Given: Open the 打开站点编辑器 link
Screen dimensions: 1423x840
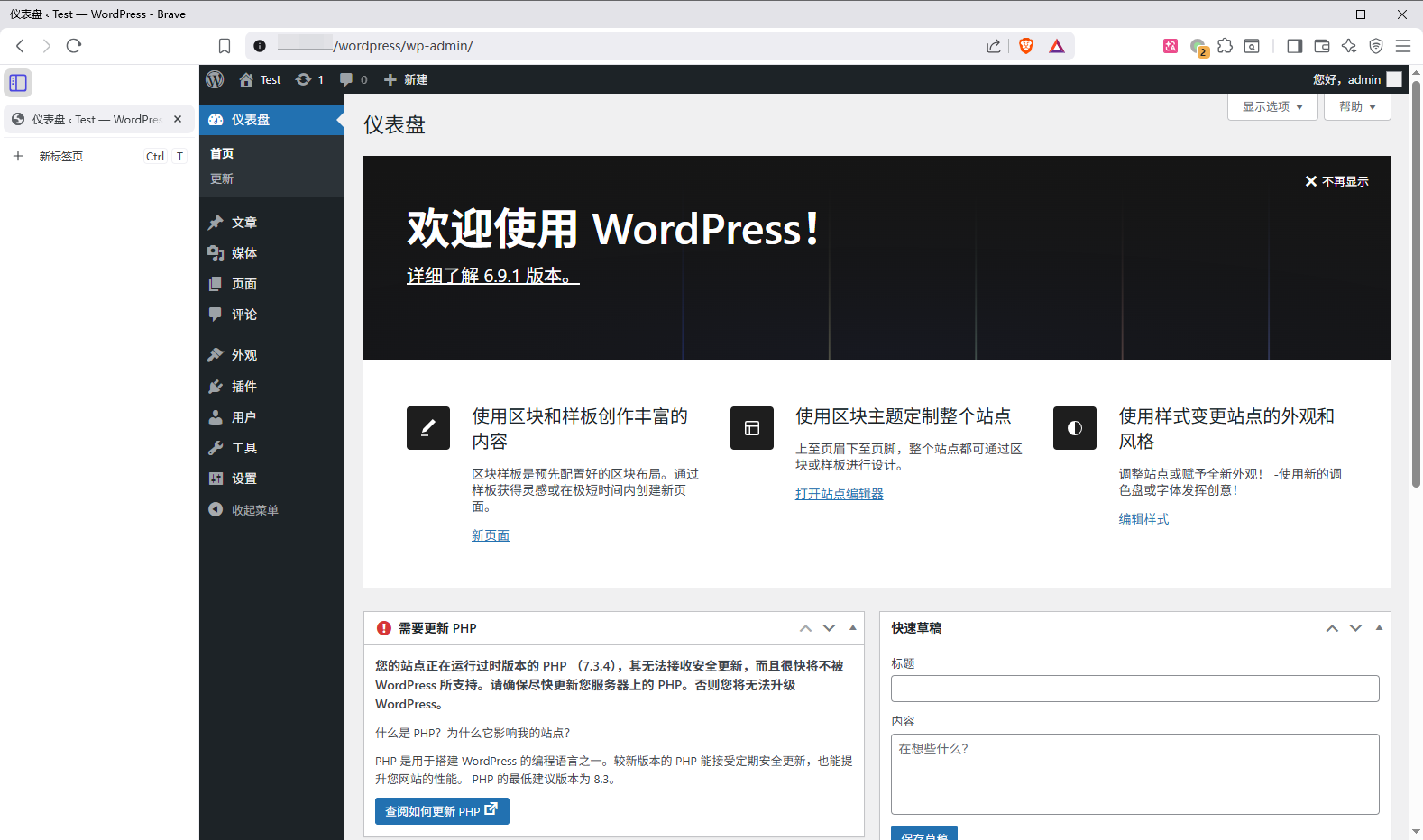Looking at the screenshot, I should pyautogui.click(x=839, y=494).
